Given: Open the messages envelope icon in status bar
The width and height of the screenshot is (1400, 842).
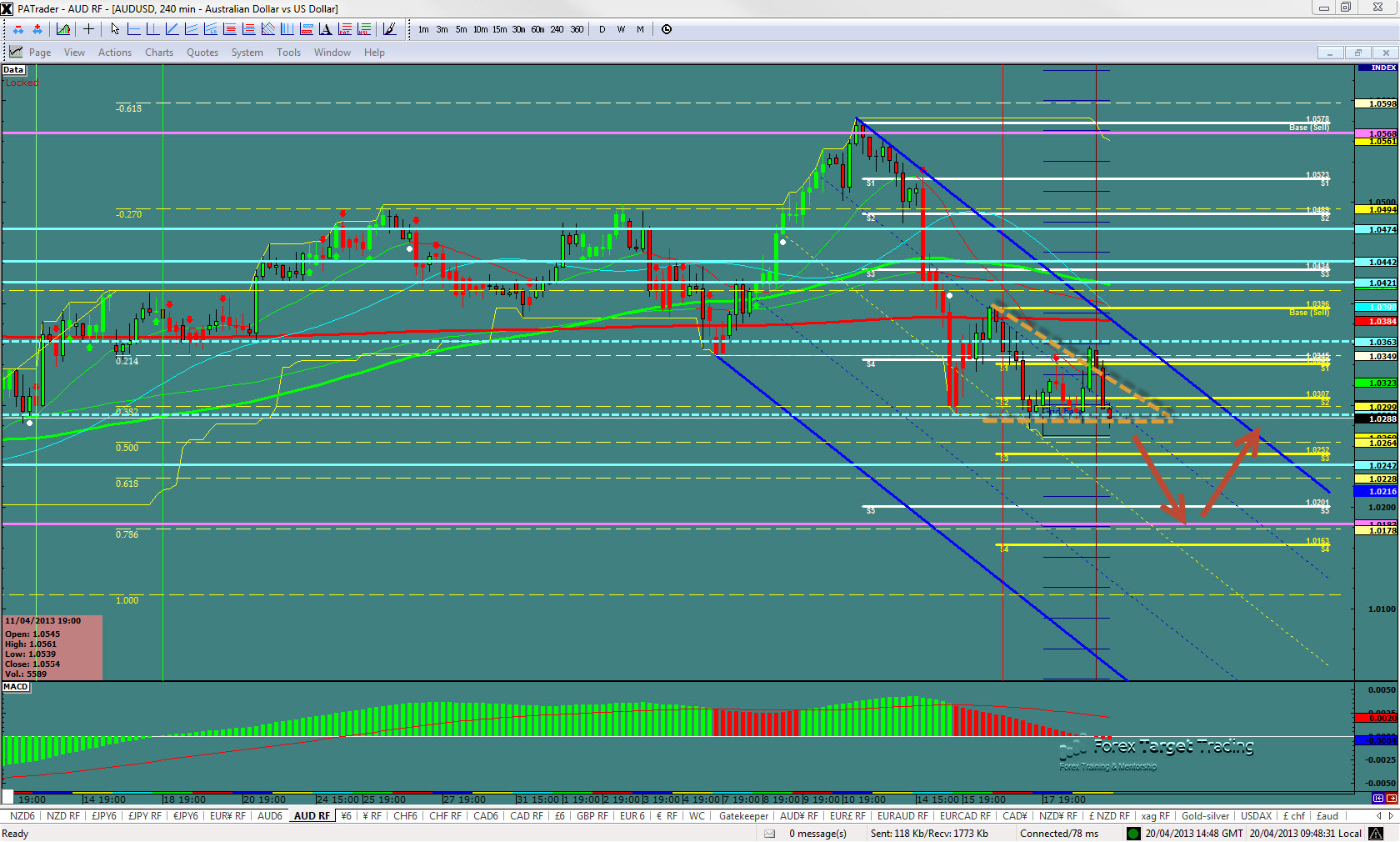Looking at the screenshot, I should click(x=770, y=834).
